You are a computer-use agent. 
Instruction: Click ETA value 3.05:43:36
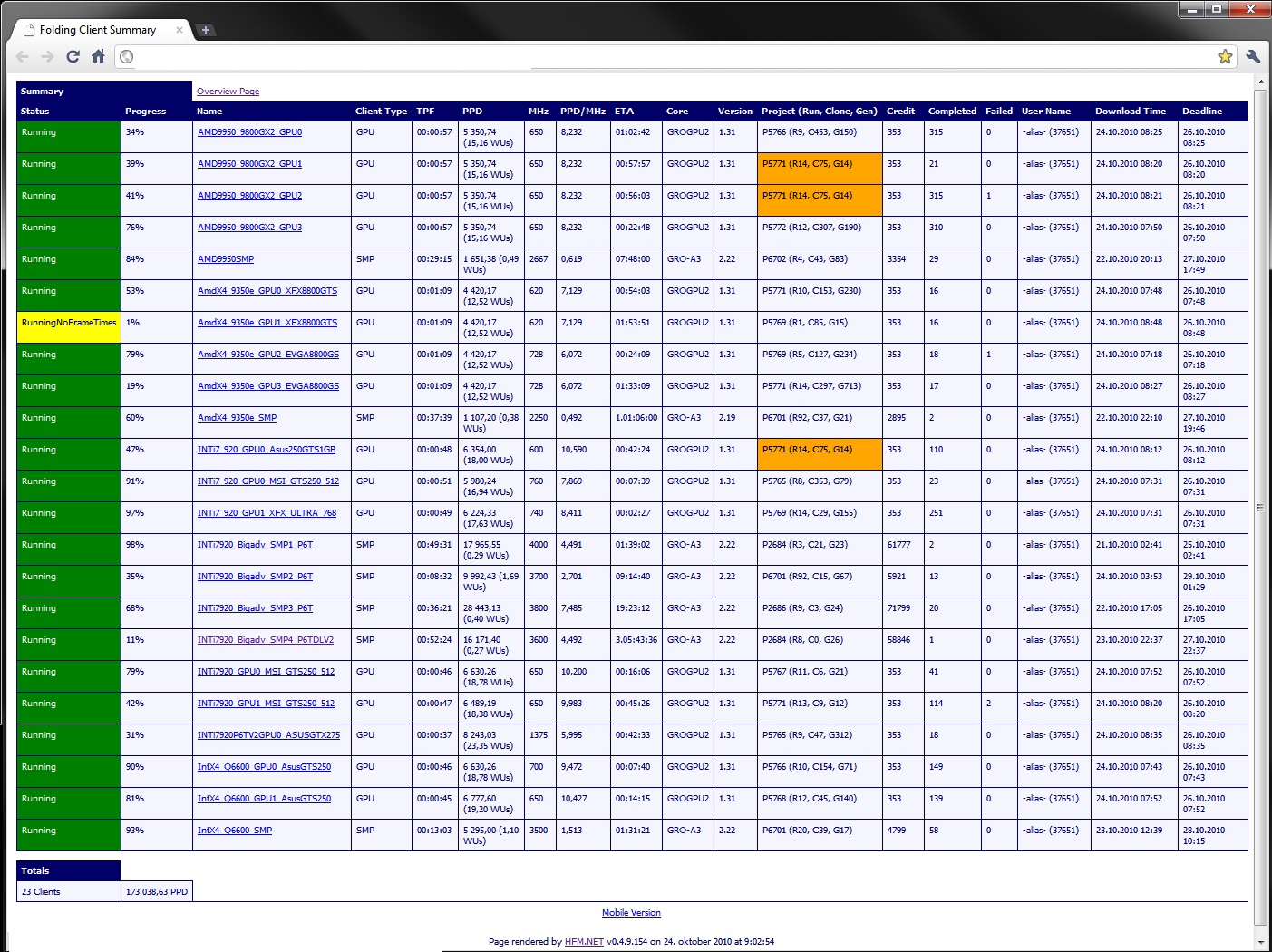point(636,640)
